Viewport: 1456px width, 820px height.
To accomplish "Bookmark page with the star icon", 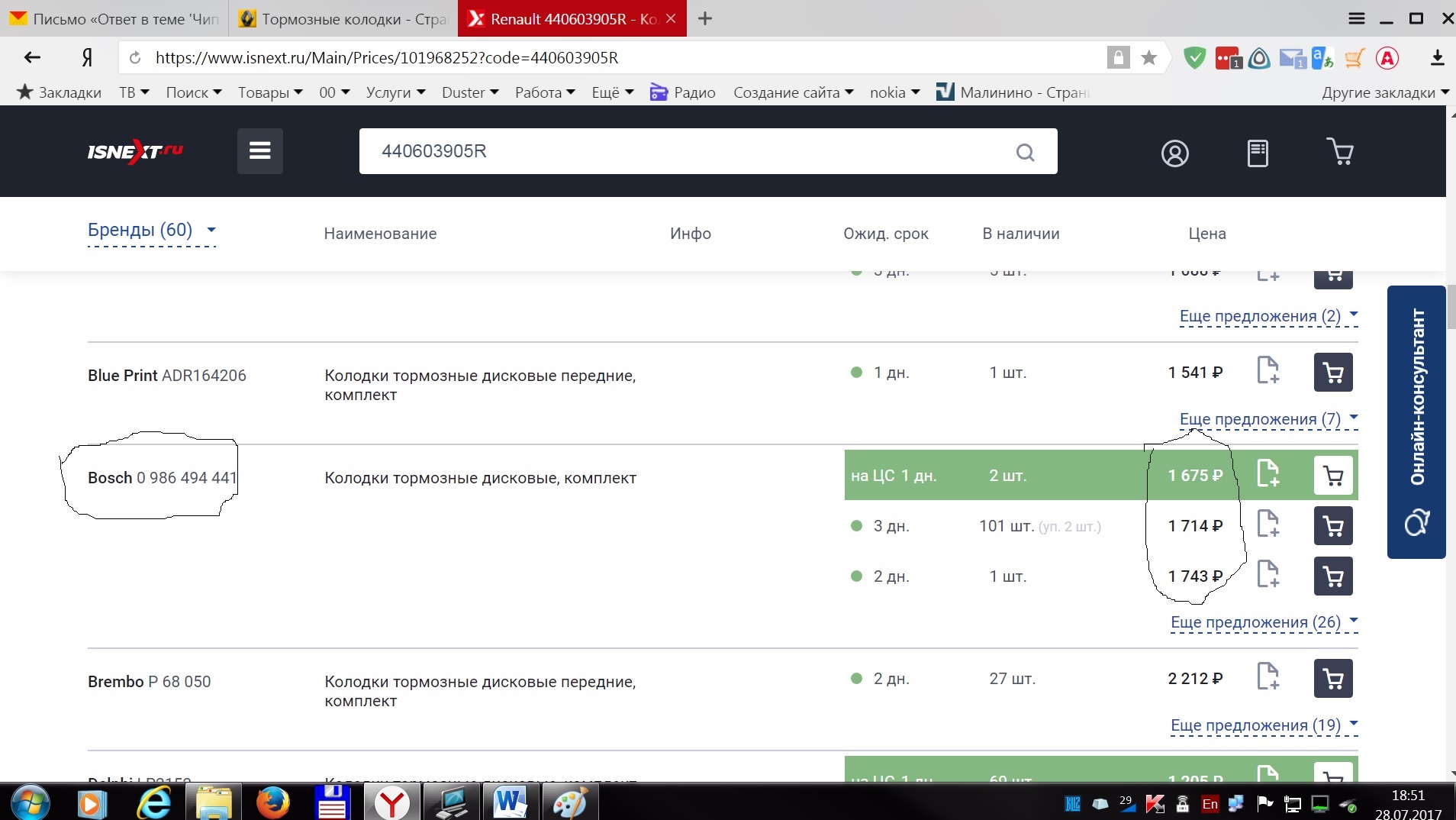I will (x=1148, y=58).
